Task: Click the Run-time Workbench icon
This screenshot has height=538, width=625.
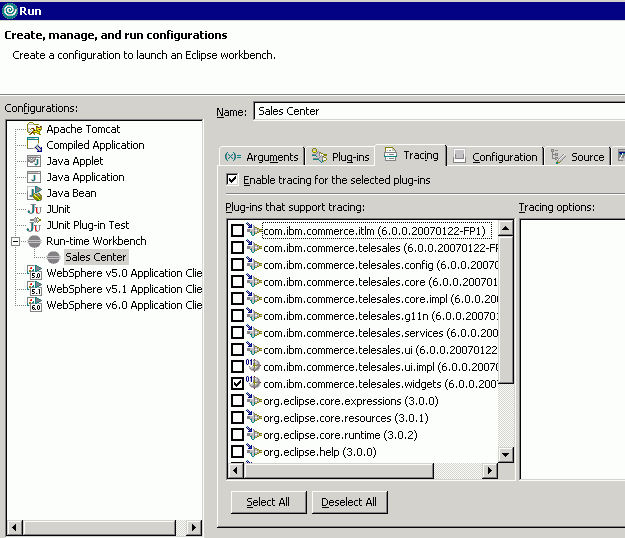Action: click(34, 241)
